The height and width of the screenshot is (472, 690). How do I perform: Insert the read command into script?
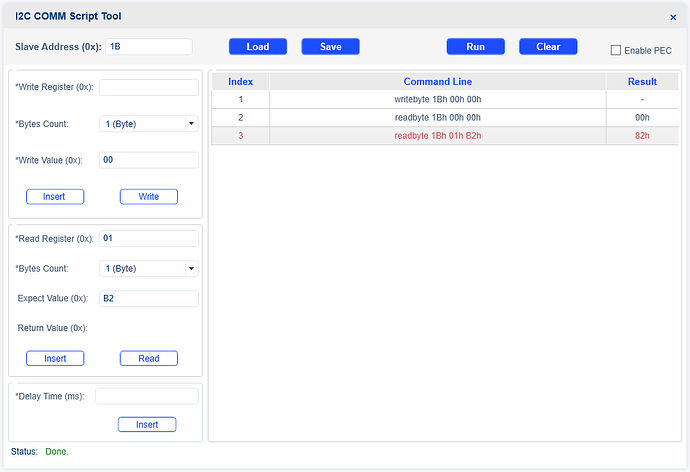55,358
